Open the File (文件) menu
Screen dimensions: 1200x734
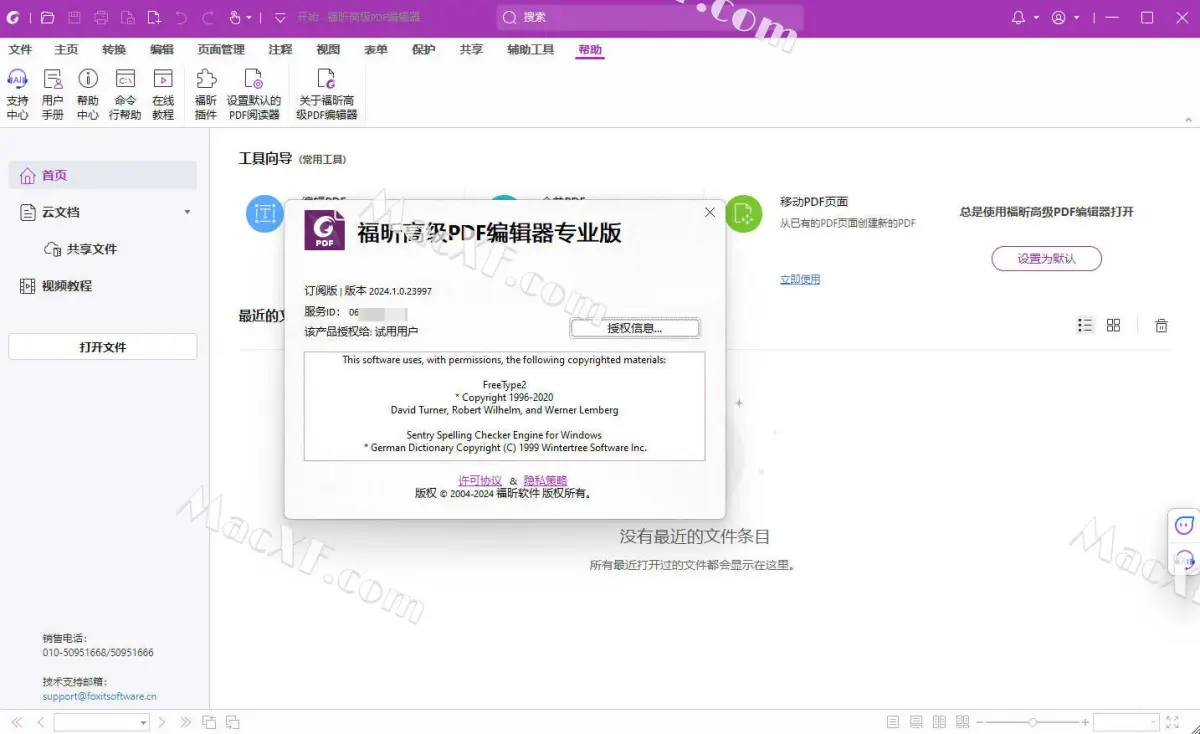click(20, 49)
